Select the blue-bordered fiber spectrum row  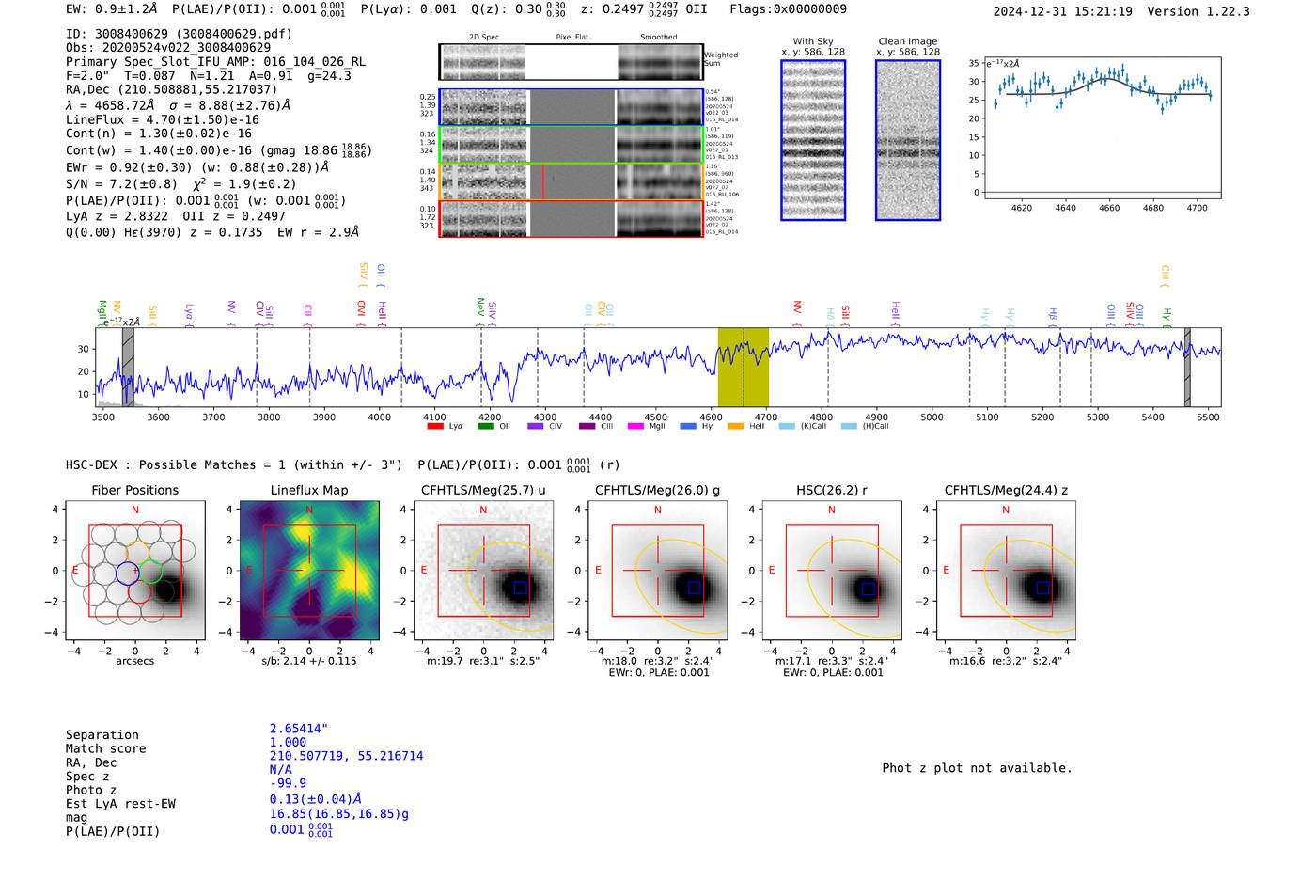point(572,107)
